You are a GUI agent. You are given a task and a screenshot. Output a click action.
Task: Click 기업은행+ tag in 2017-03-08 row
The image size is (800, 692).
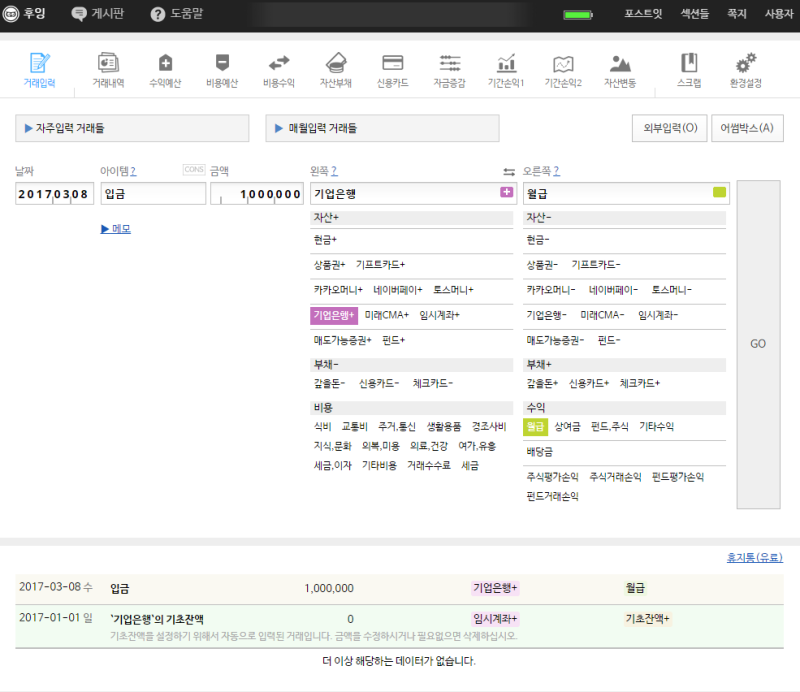[x=495, y=588]
